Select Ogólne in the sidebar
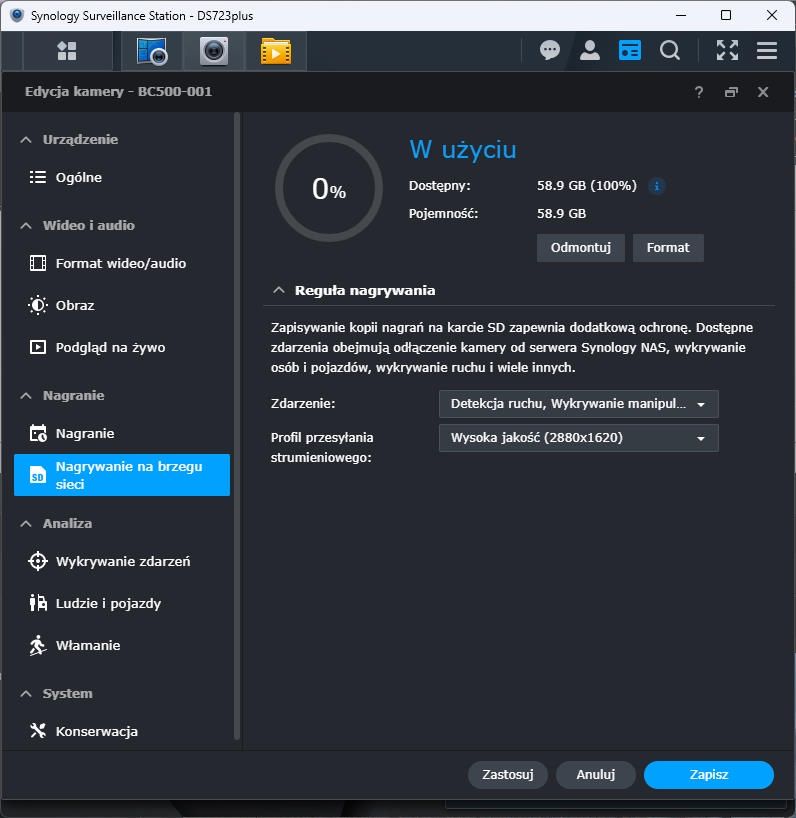The image size is (796, 818). pyautogui.click(x=122, y=177)
